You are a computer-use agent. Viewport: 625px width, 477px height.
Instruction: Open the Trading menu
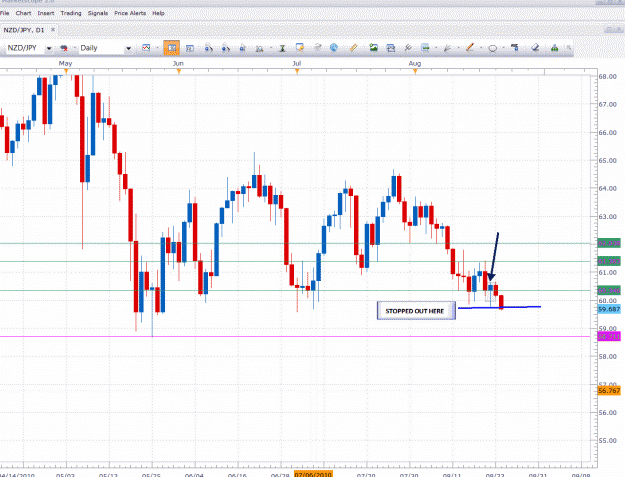71,13
